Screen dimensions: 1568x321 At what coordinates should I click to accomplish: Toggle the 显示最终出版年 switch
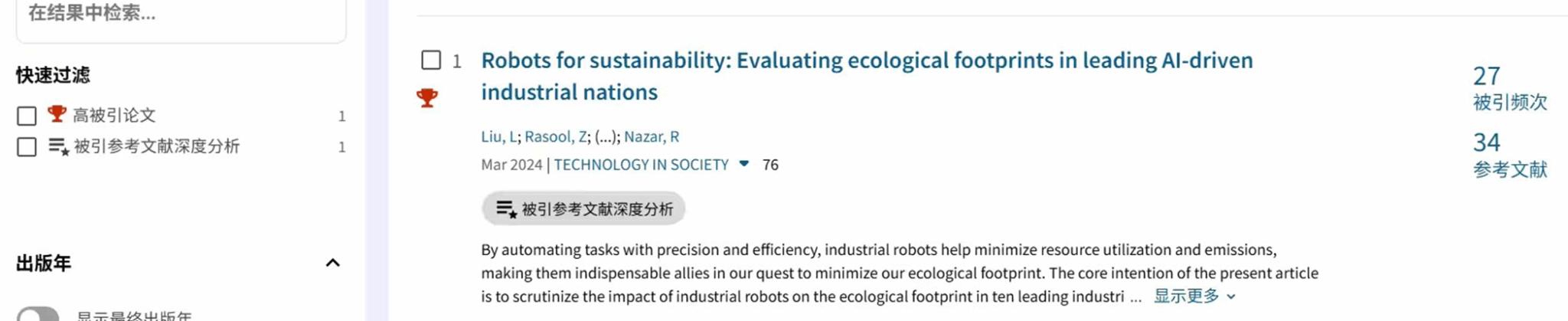tap(38, 314)
